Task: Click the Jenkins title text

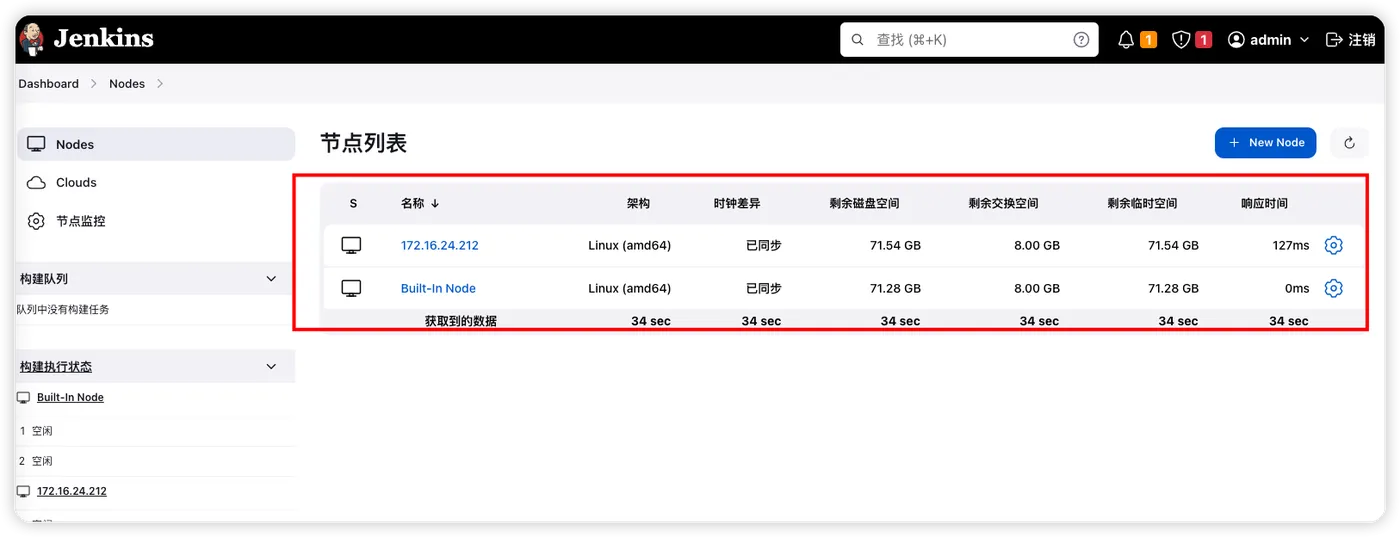Action: tap(104, 39)
